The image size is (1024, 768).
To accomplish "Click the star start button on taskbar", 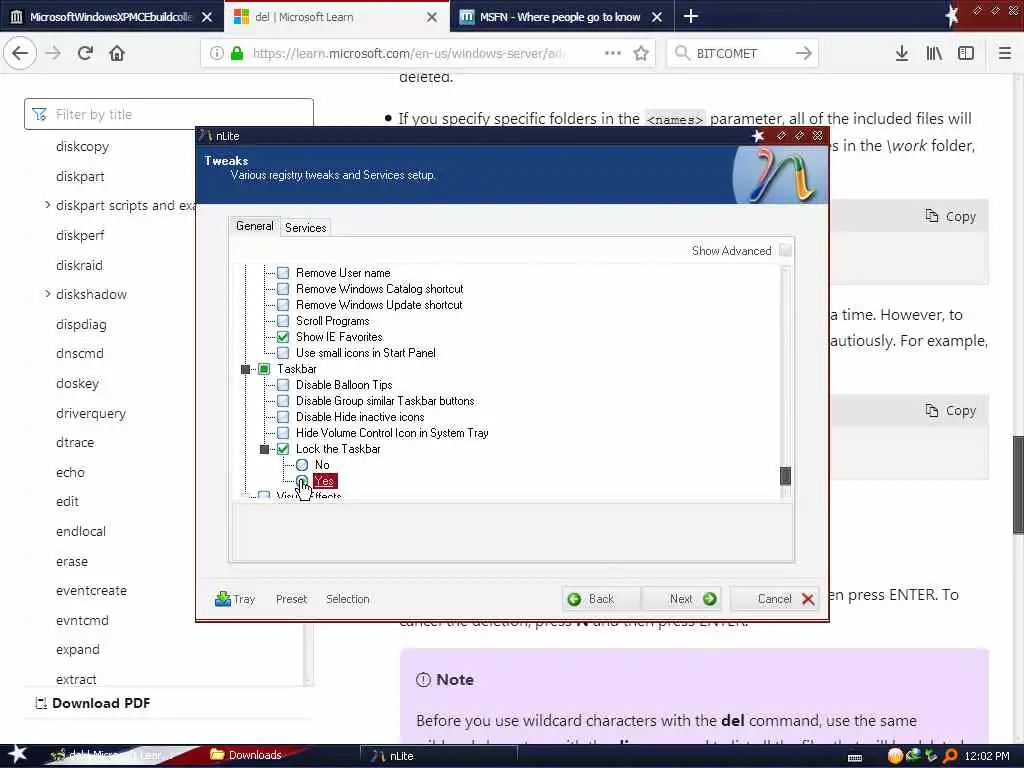I will coord(17,754).
